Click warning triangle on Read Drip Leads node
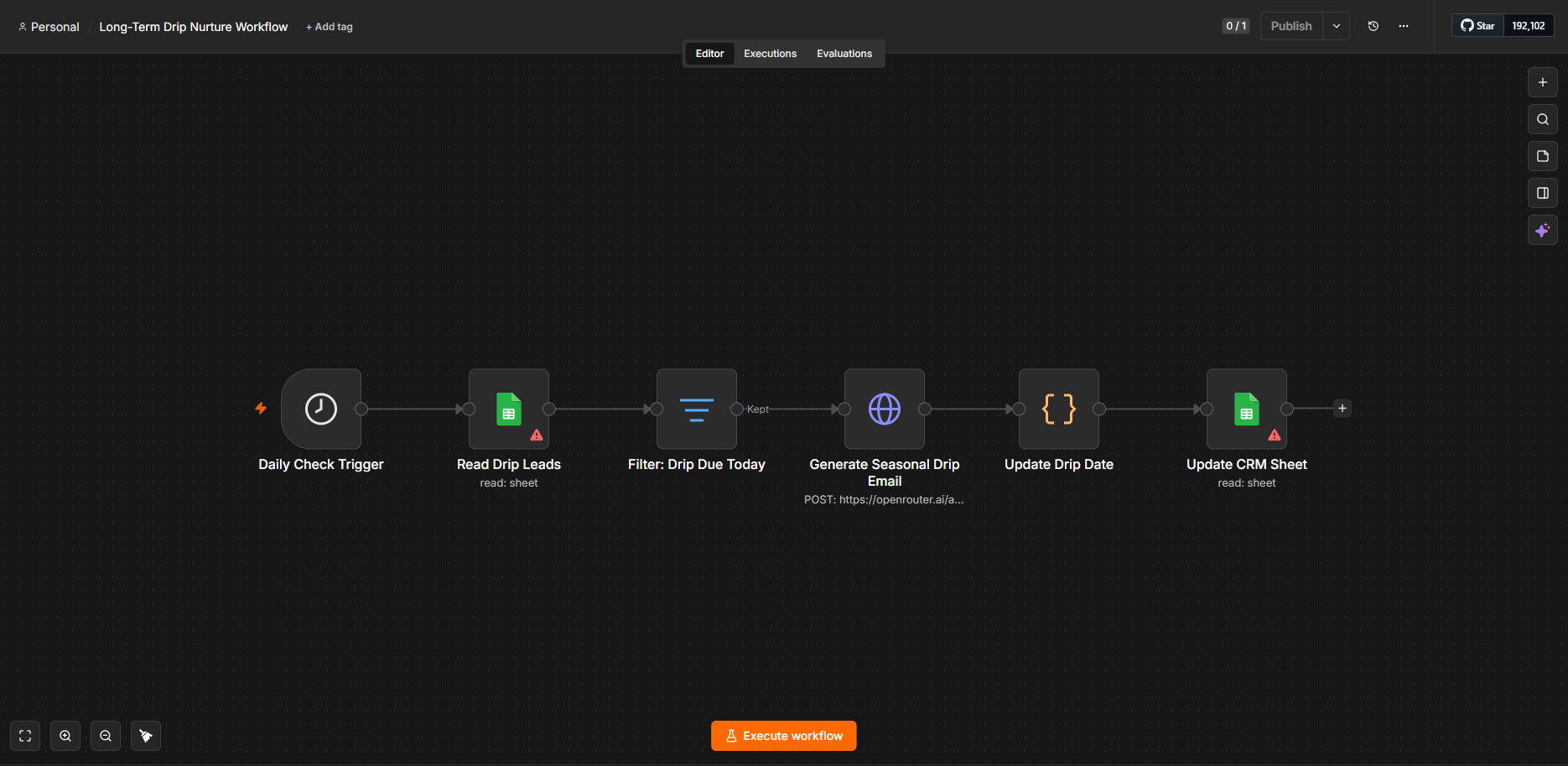The image size is (1568, 766). click(x=537, y=435)
